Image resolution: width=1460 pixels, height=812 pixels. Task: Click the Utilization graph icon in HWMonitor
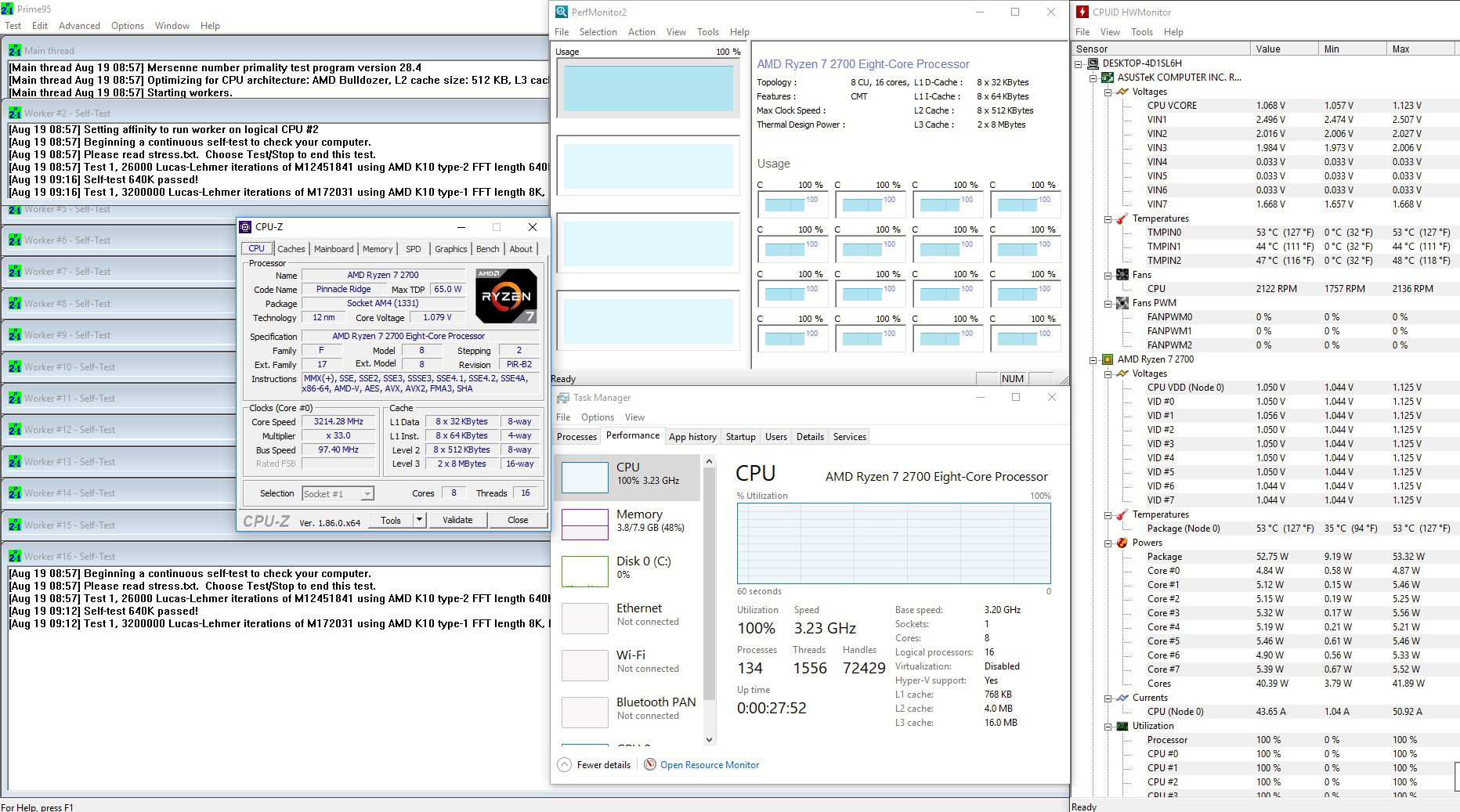1122,726
